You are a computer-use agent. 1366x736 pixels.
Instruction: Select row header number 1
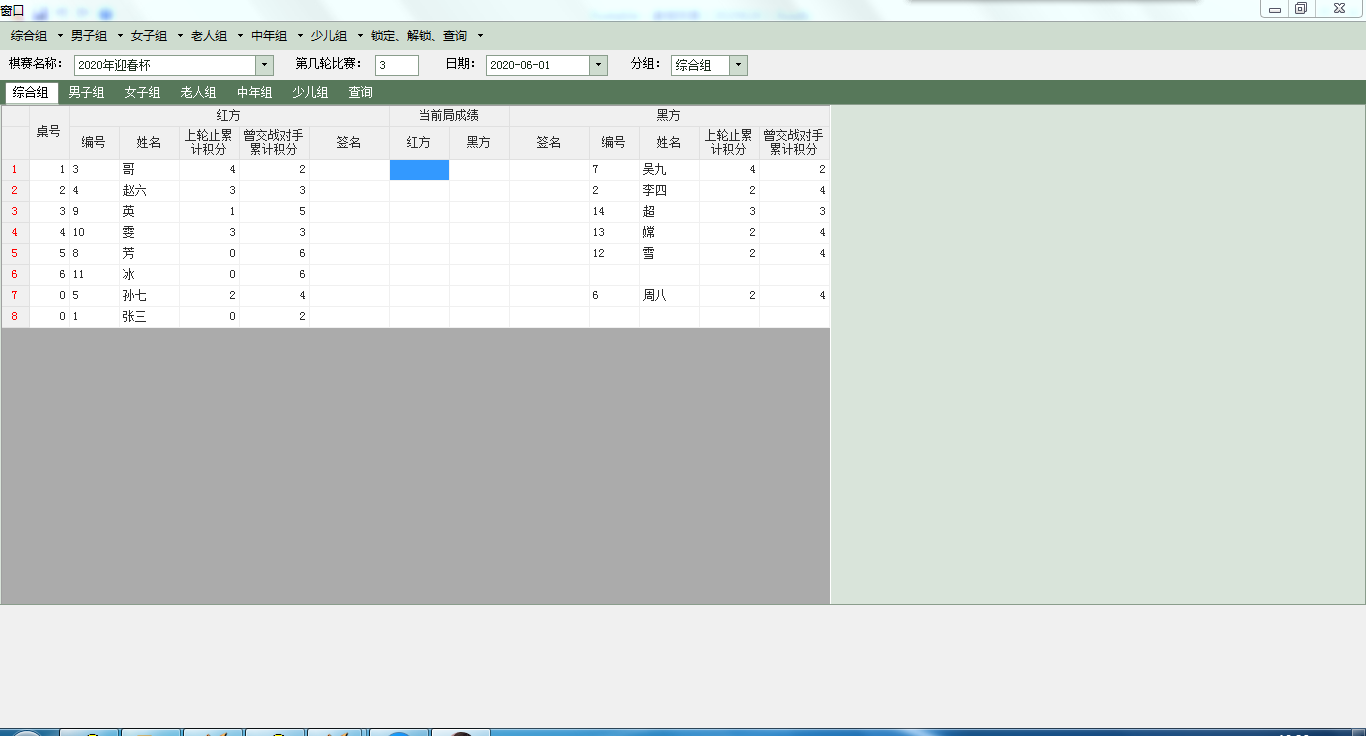click(15, 170)
